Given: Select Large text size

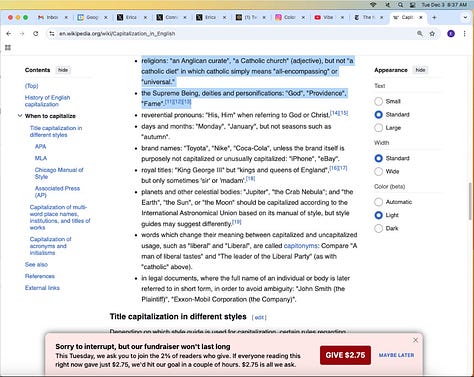Looking at the screenshot, I should (378, 128).
